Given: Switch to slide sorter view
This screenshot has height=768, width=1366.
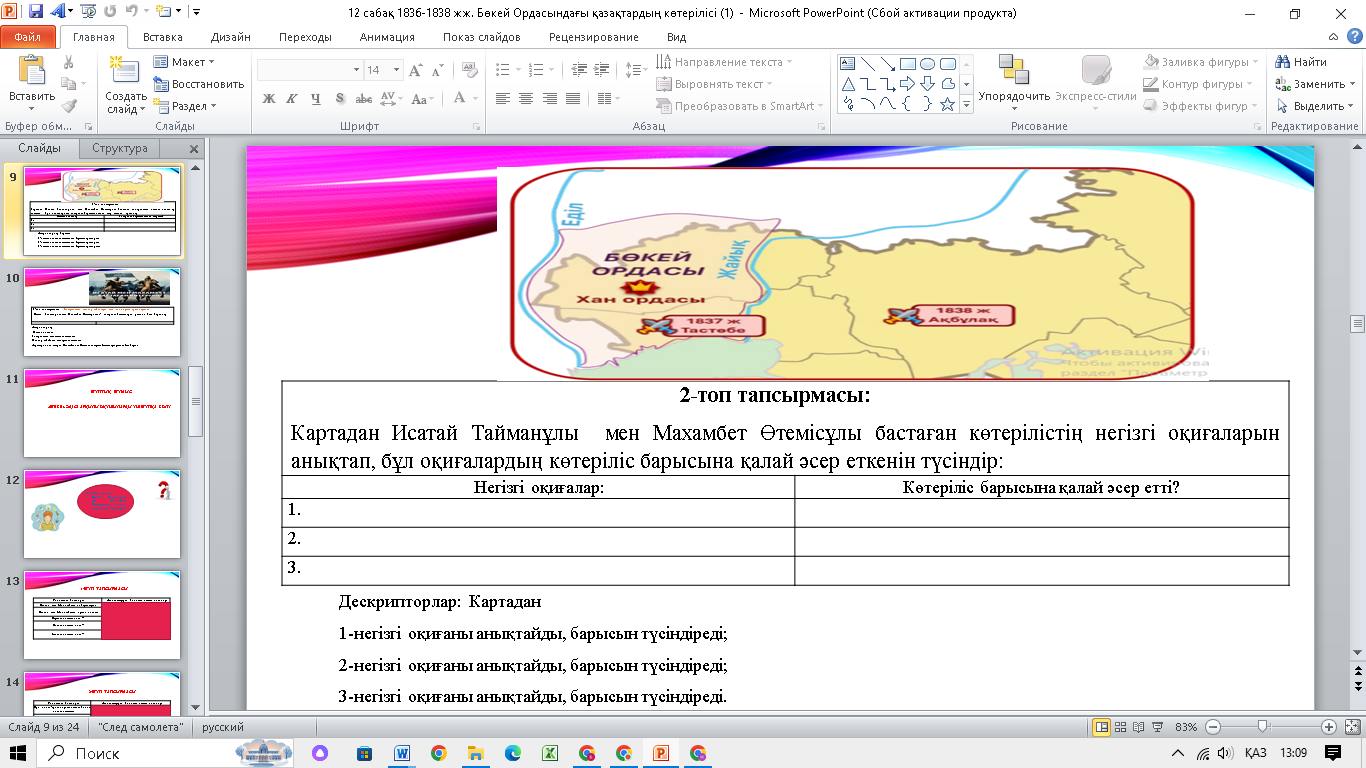Looking at the screenshot, I should (1121, 727).
